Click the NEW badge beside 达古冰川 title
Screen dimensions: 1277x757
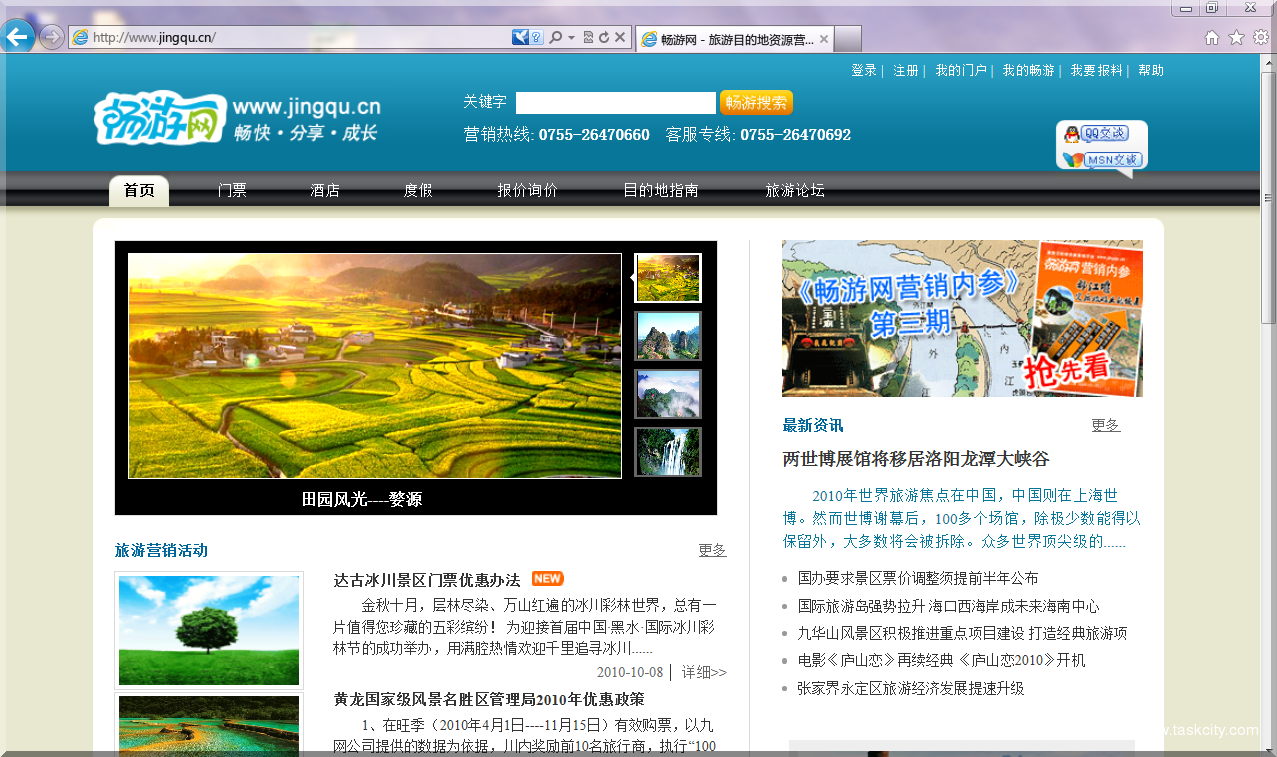548,579
